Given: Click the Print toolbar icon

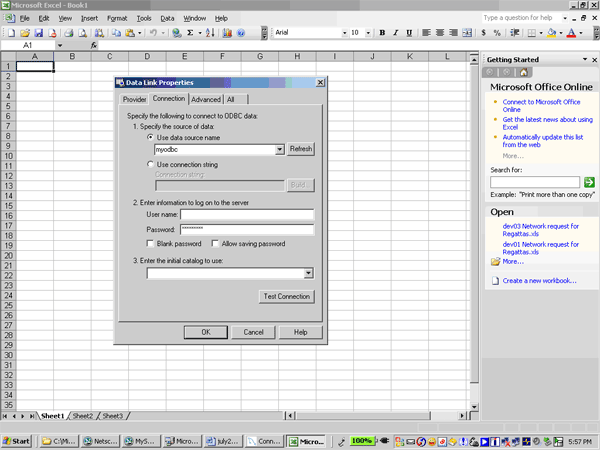Looking at the screenshot, I should coord(69,33).
